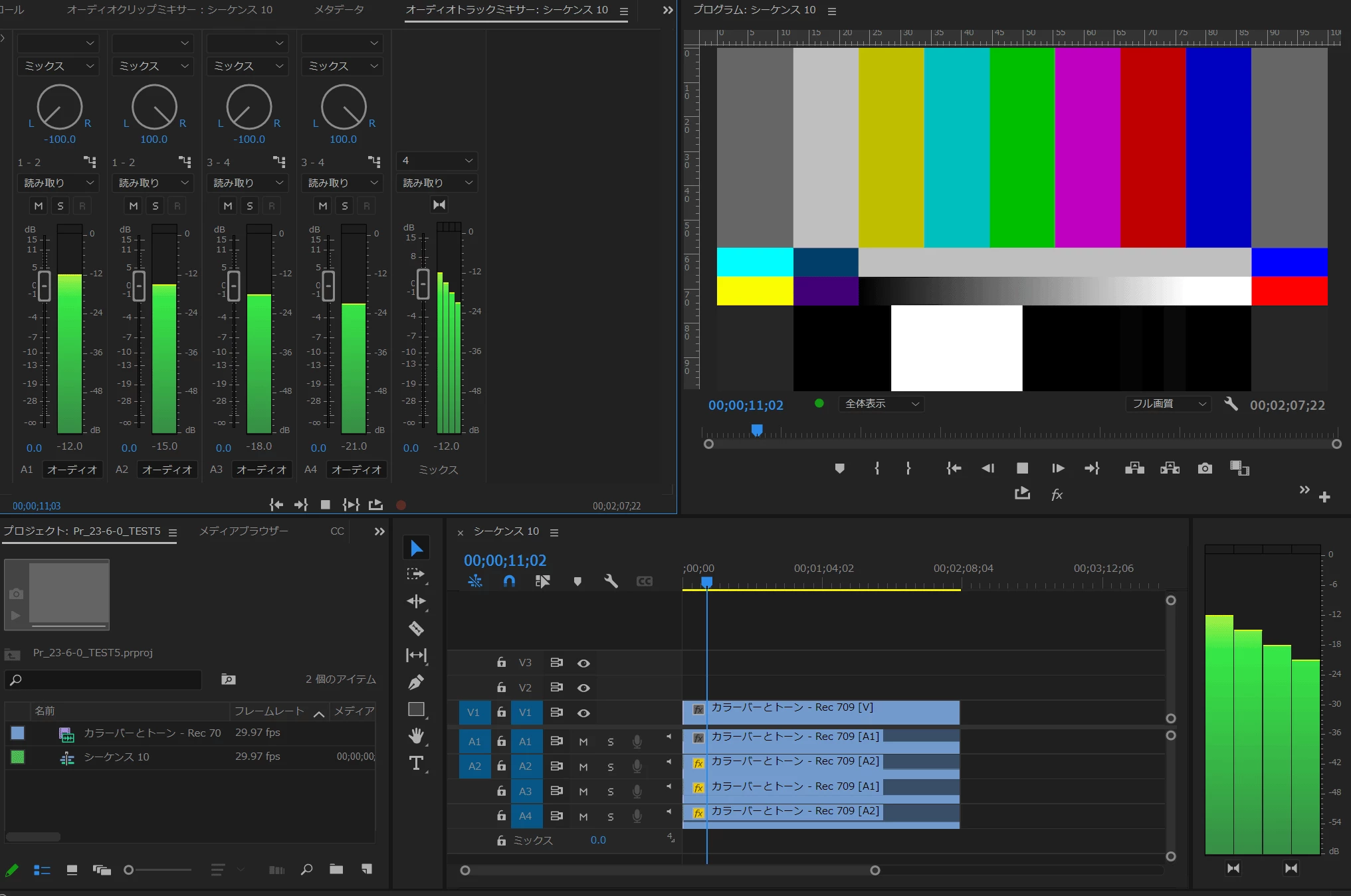Solo track A3 in timeline
Viewport: 1351px width, 896px height.
click(610, 791)
